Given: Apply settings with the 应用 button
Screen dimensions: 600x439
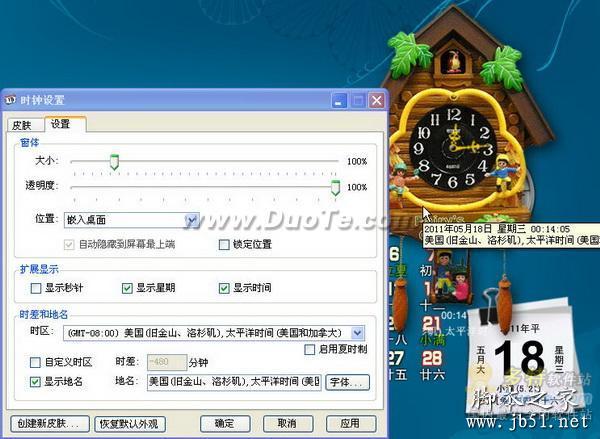Looking at the screenshot, I should coord(351,423).
